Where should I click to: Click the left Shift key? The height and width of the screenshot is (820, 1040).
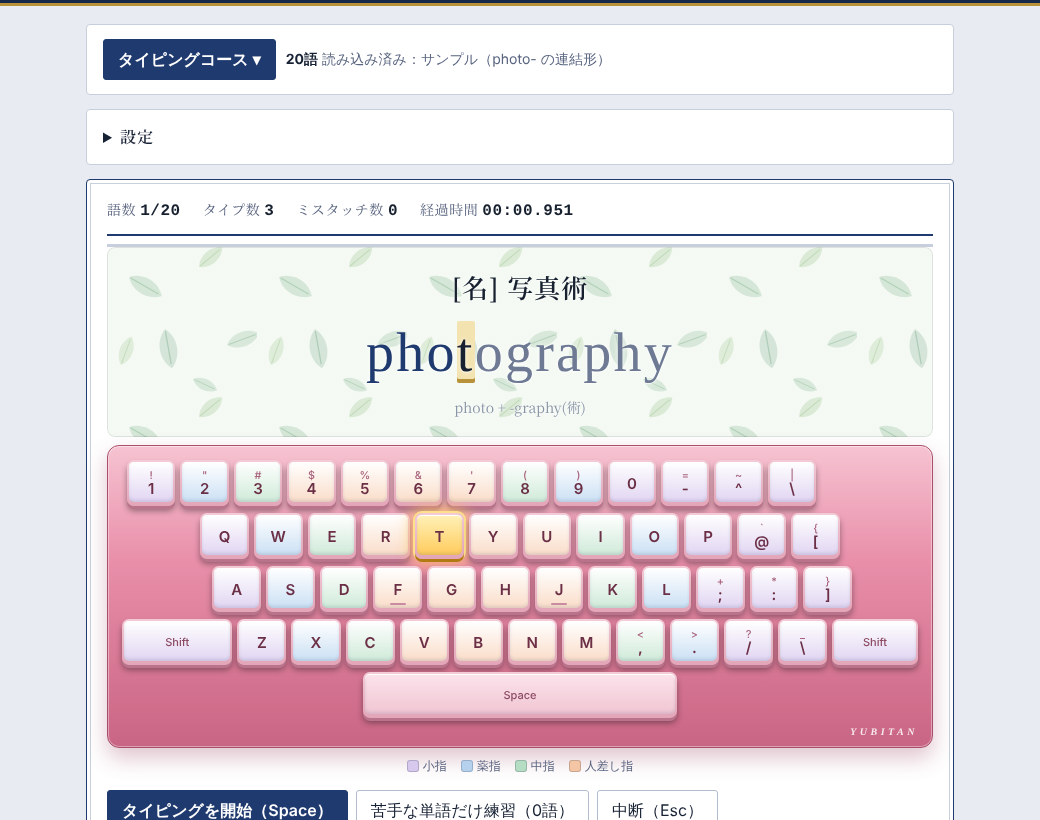(177, 642)
